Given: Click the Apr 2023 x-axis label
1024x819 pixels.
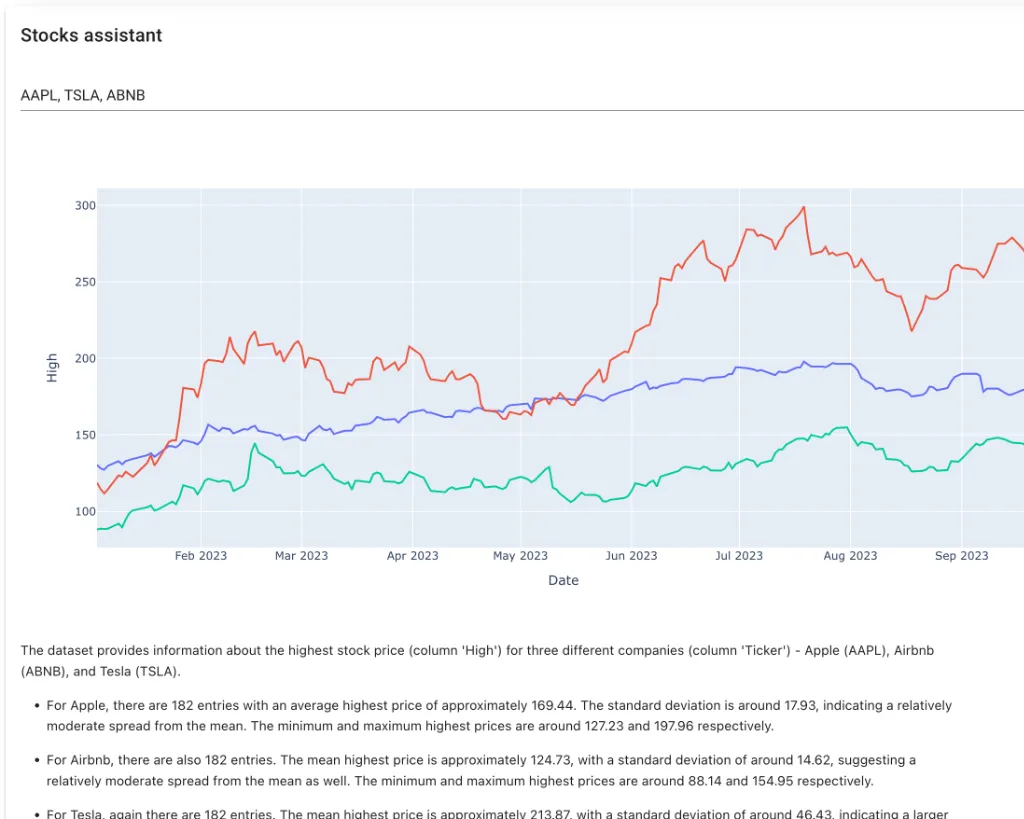Looking at the screenshot, I should pyautogui.click(x=411, y=556).
